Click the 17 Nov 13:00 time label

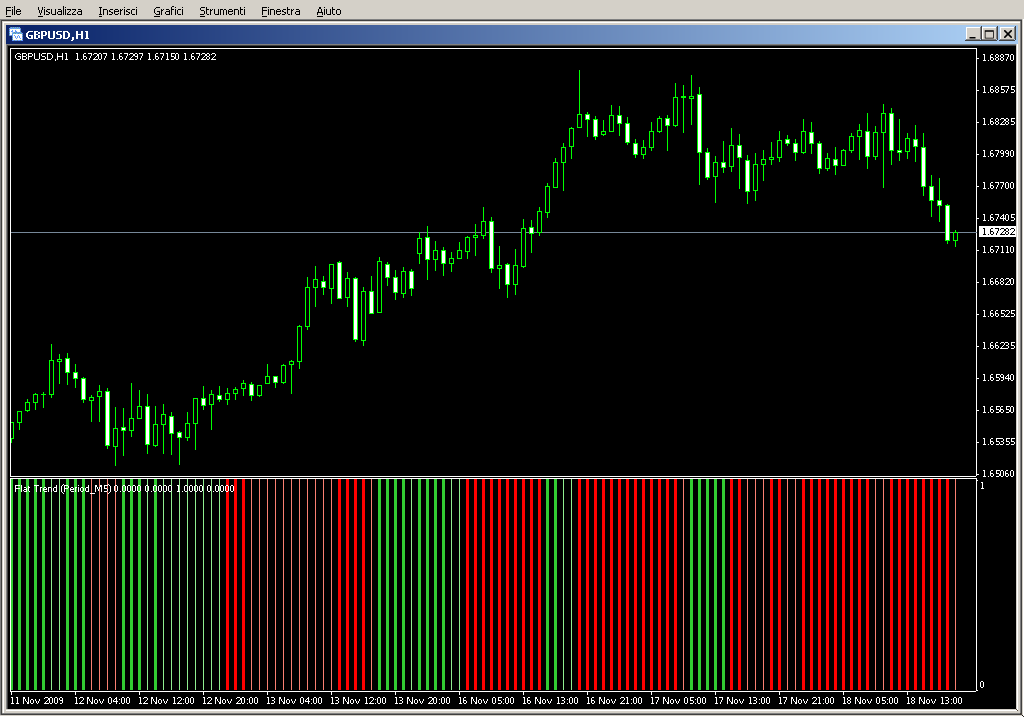tap(742, 701)
